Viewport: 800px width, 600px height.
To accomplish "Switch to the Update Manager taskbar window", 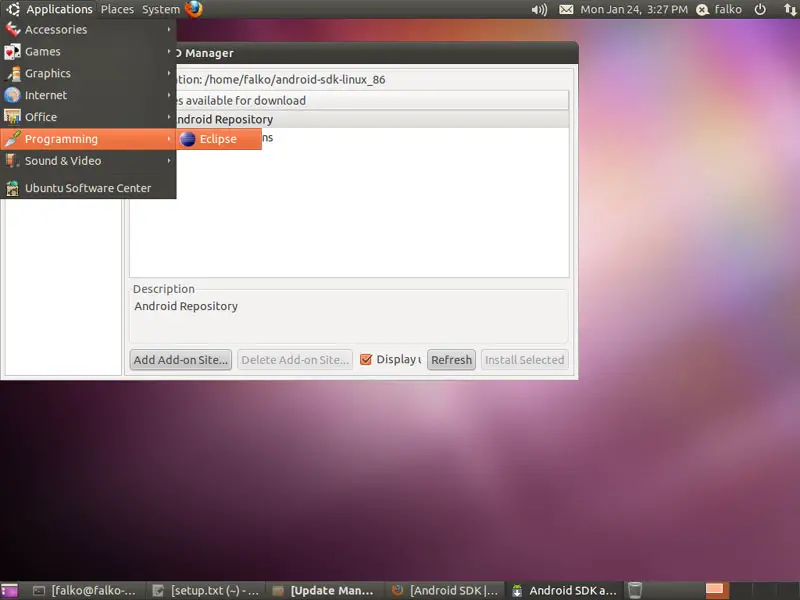I will click(323, 590).
